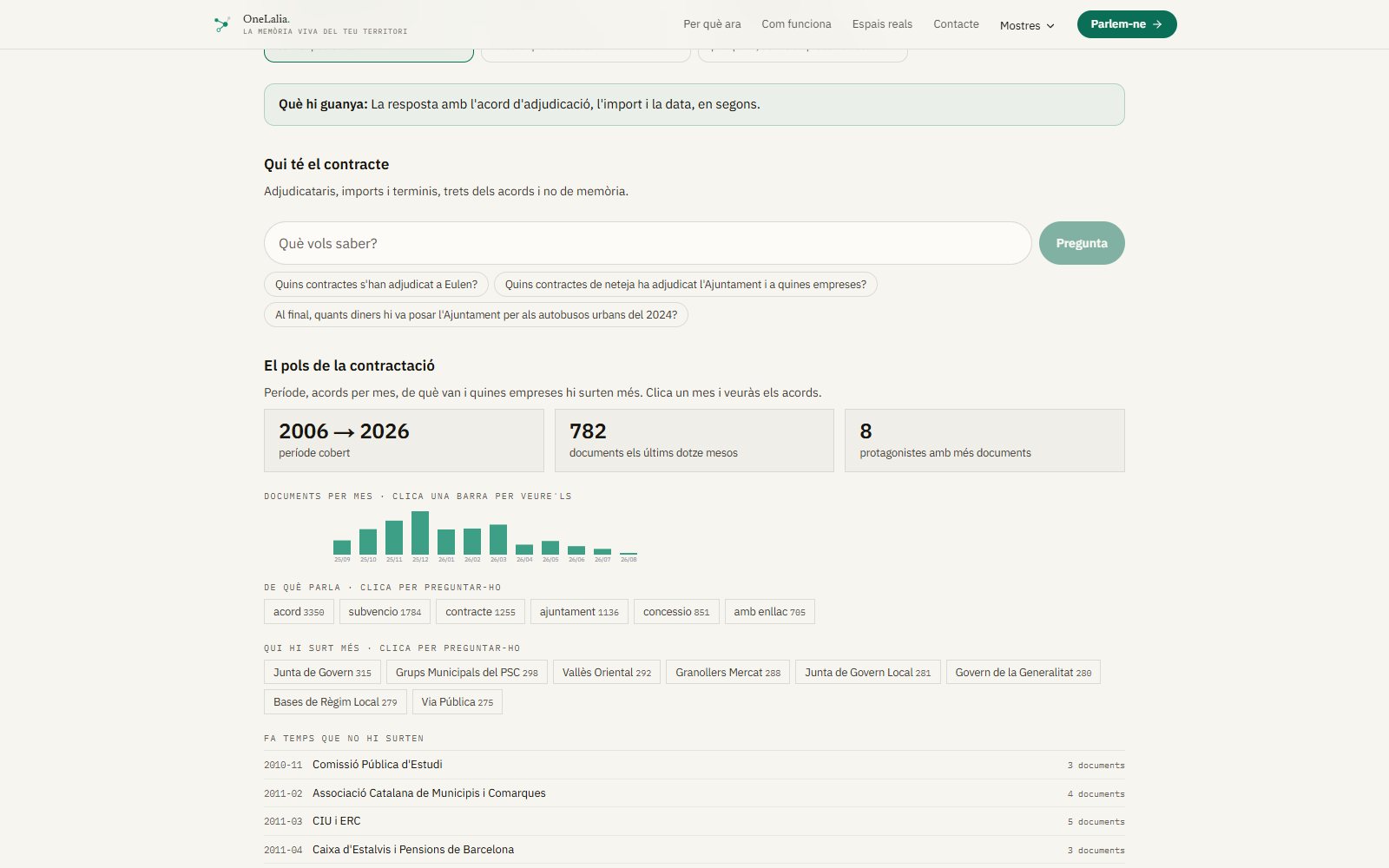Select the Eulen contracts suggestion chip
This screenshot has height=868, width=1389.
click(376, 285)
